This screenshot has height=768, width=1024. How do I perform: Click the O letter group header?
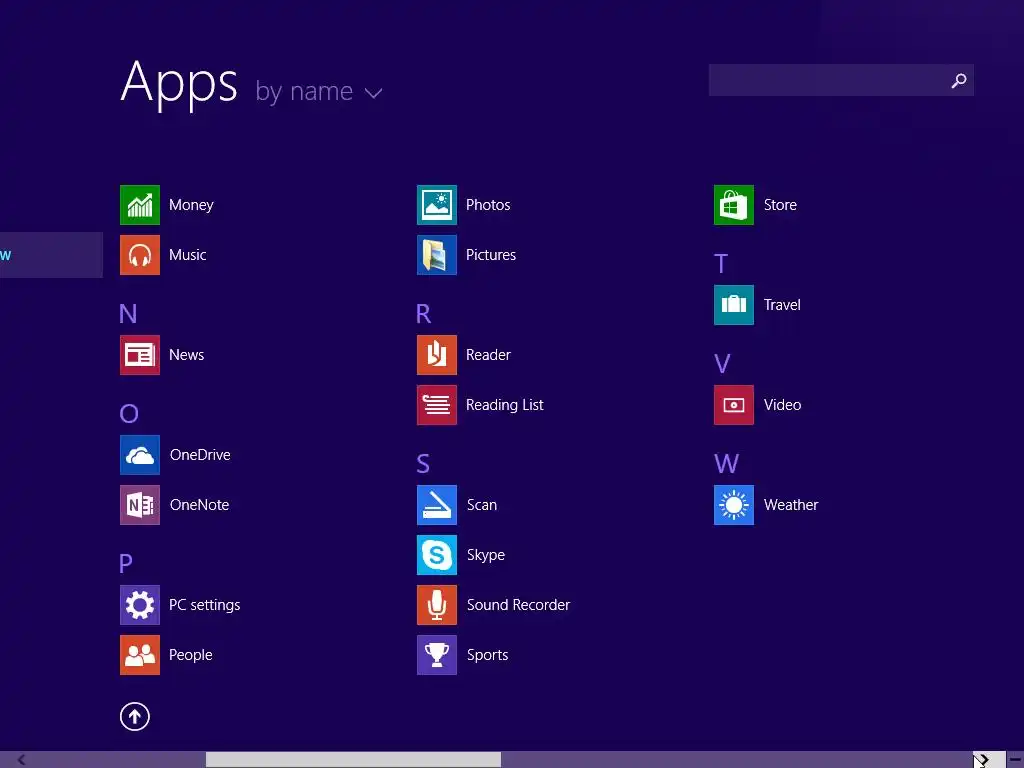coord(129,414)
